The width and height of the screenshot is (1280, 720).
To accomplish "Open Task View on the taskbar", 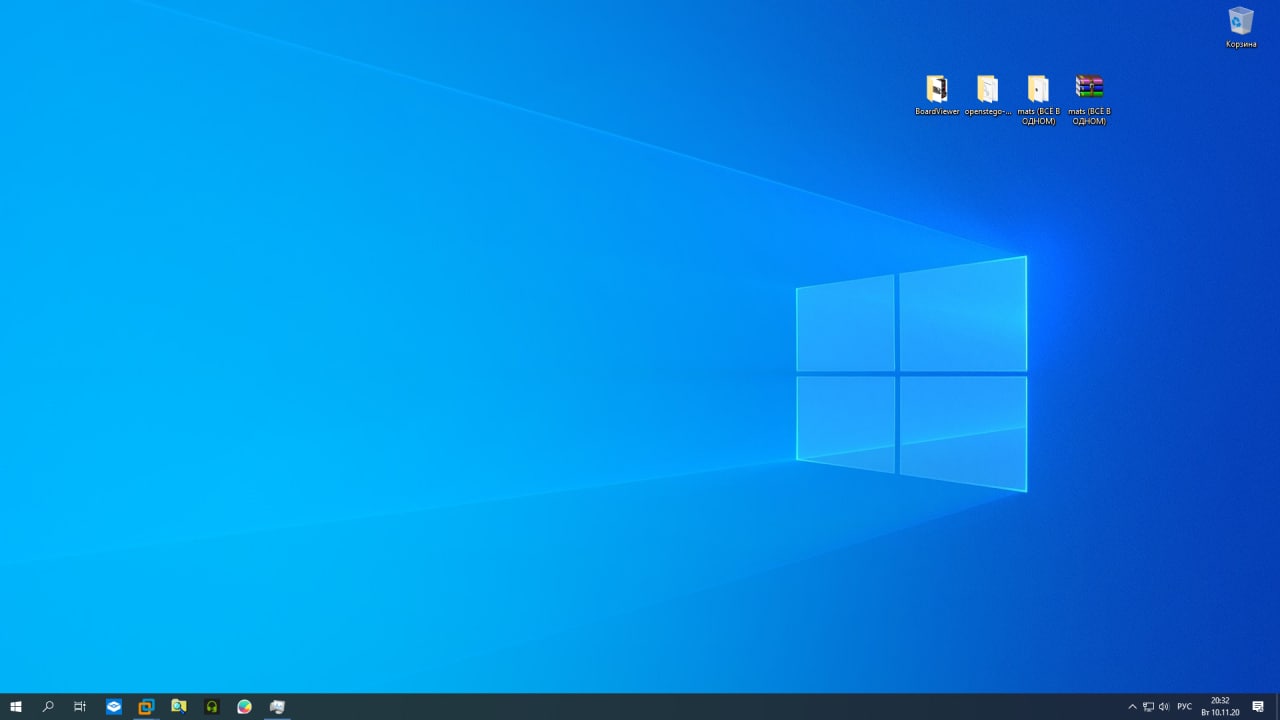I will (80, 707).
